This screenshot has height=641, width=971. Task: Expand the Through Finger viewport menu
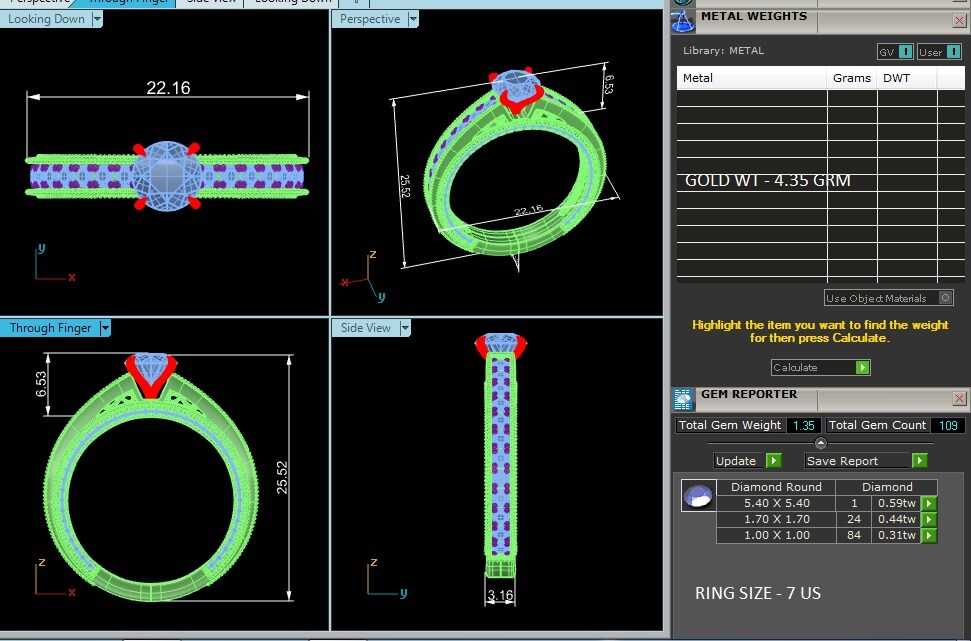point(105,328)
